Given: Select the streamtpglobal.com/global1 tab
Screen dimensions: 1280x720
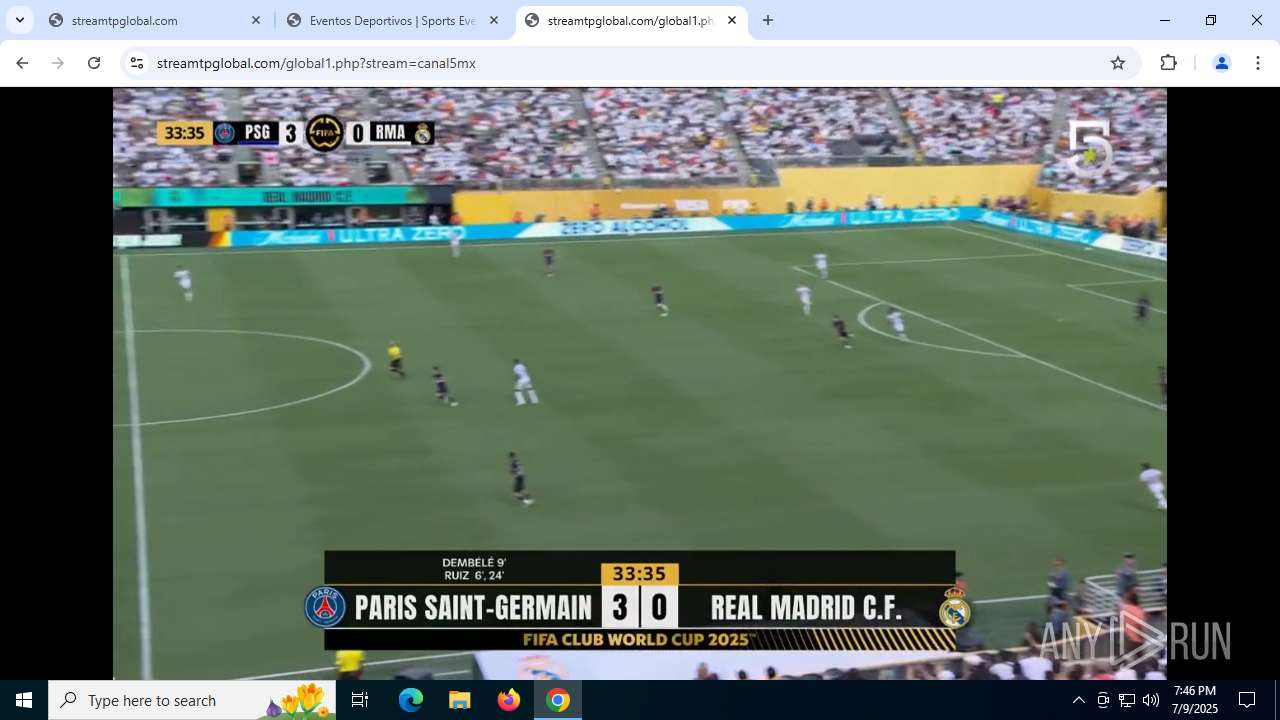Looking at the screenshot, I should pyautogui.click(x=631, y=20).
